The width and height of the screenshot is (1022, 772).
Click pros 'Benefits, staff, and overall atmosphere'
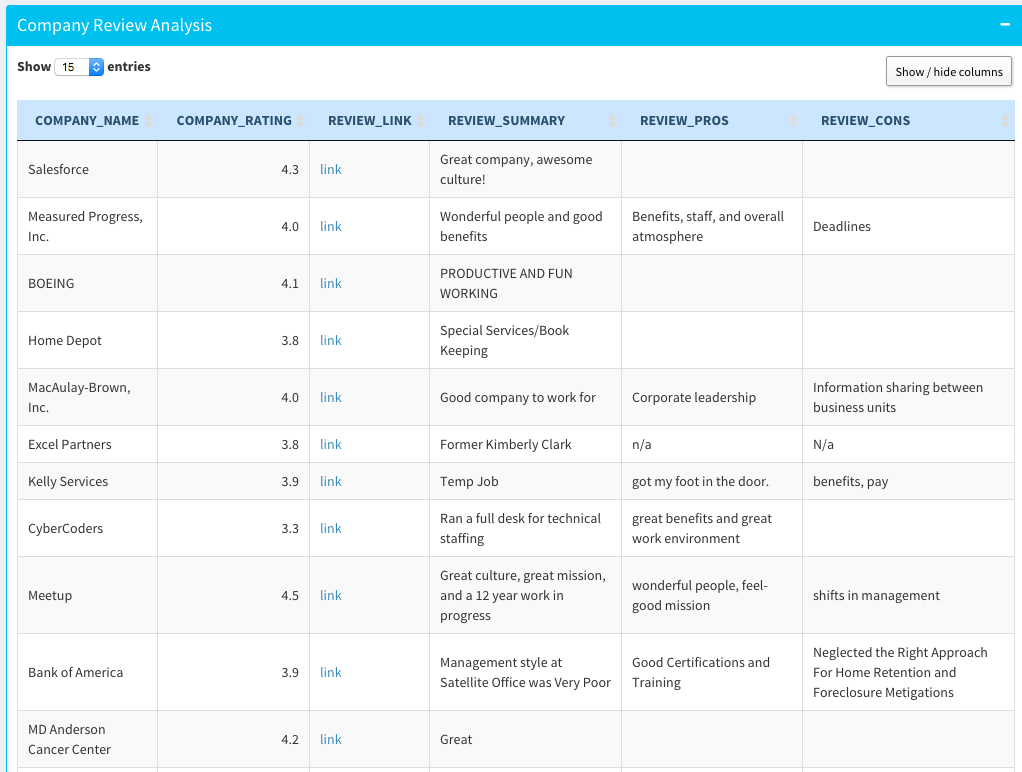[x=708, y=226]
